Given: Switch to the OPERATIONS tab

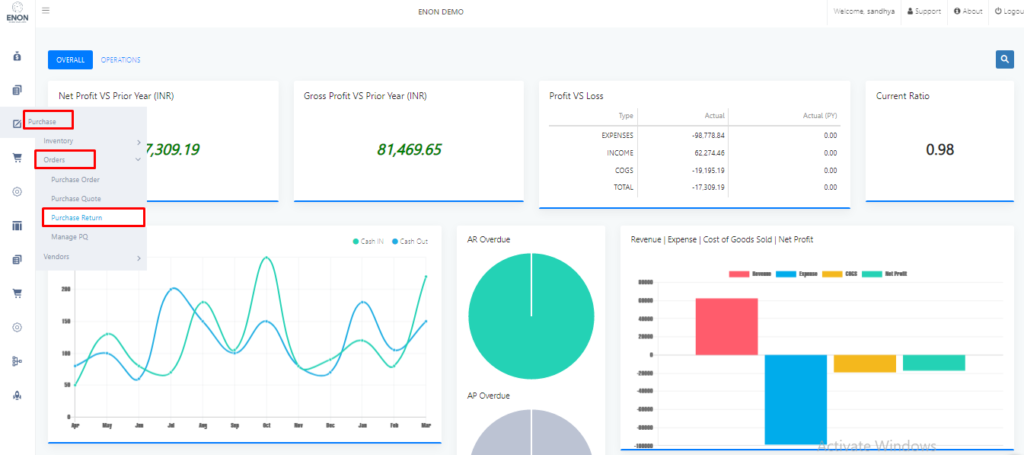Looking at the screenshot, I should click(121, 60).
